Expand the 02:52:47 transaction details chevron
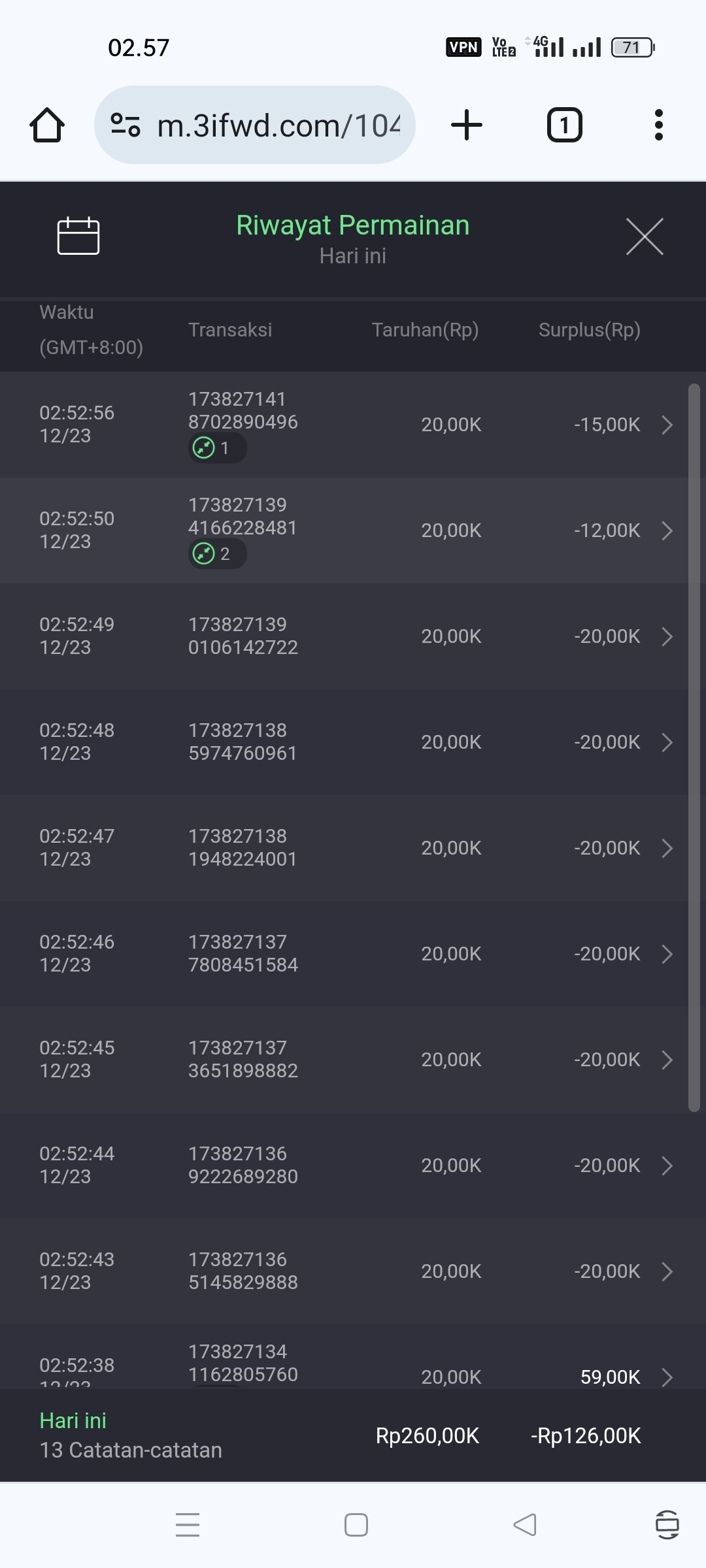 (x=667, y=848)
